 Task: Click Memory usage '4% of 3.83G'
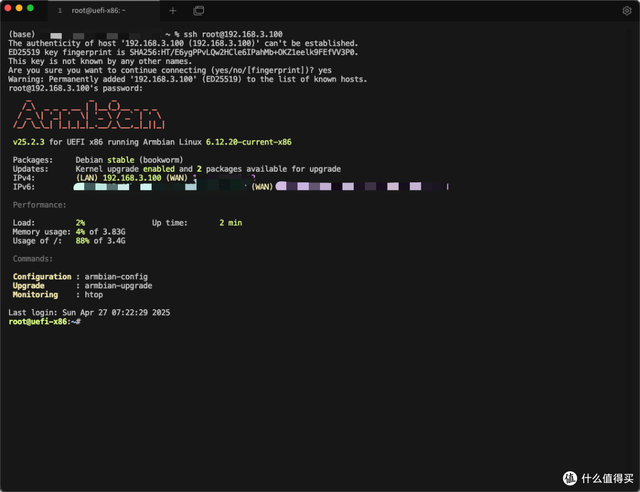[x=100, y=232]
